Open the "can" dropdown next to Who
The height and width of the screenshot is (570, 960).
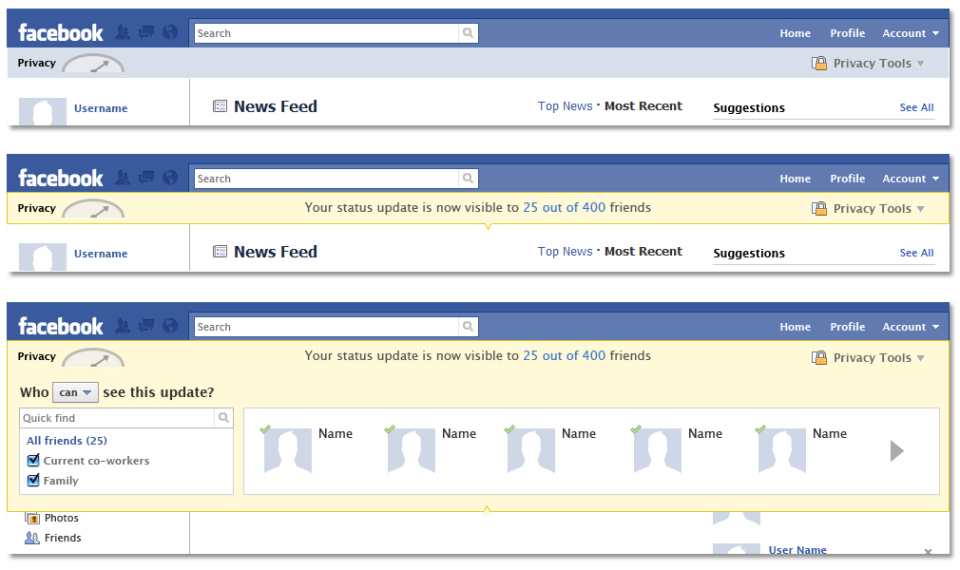pyautogui.click(x=75, y=393)
